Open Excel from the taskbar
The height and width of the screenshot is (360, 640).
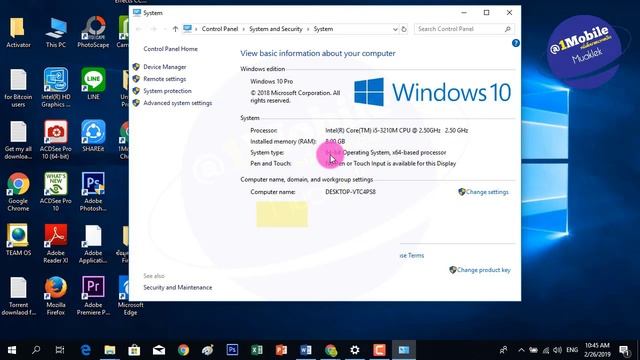click(x=257, y=350)
